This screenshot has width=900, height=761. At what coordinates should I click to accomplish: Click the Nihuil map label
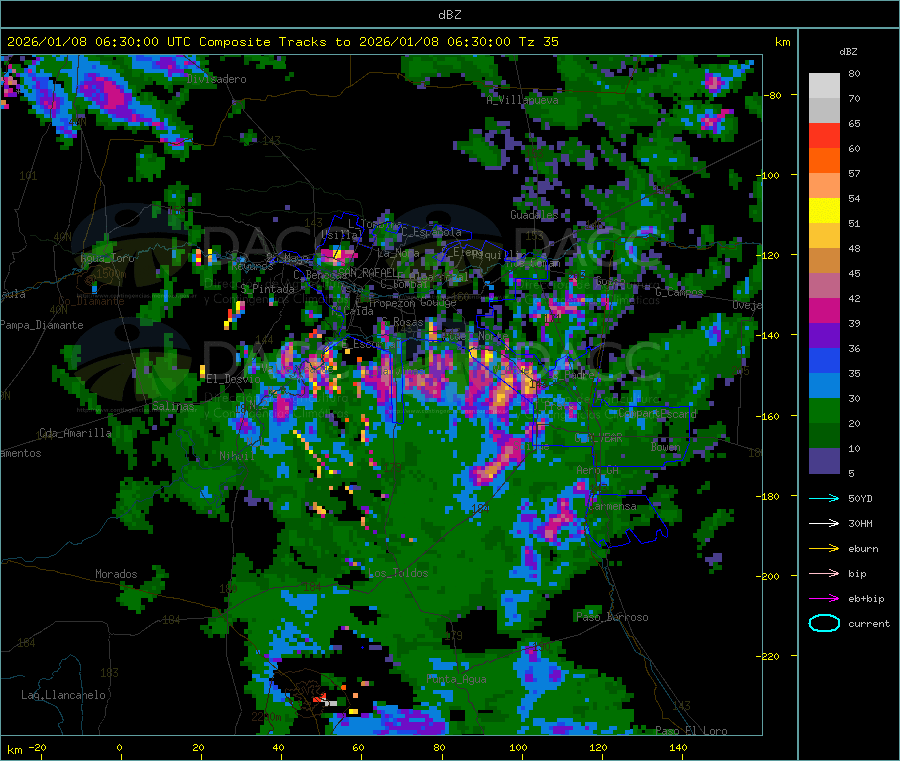pos(236,456)
